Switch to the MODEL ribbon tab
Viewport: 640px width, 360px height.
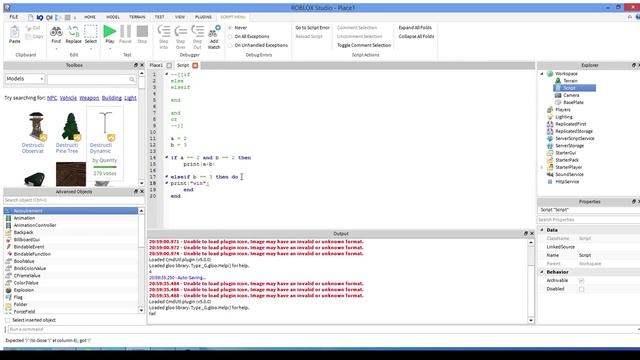(x=113, y=17)
